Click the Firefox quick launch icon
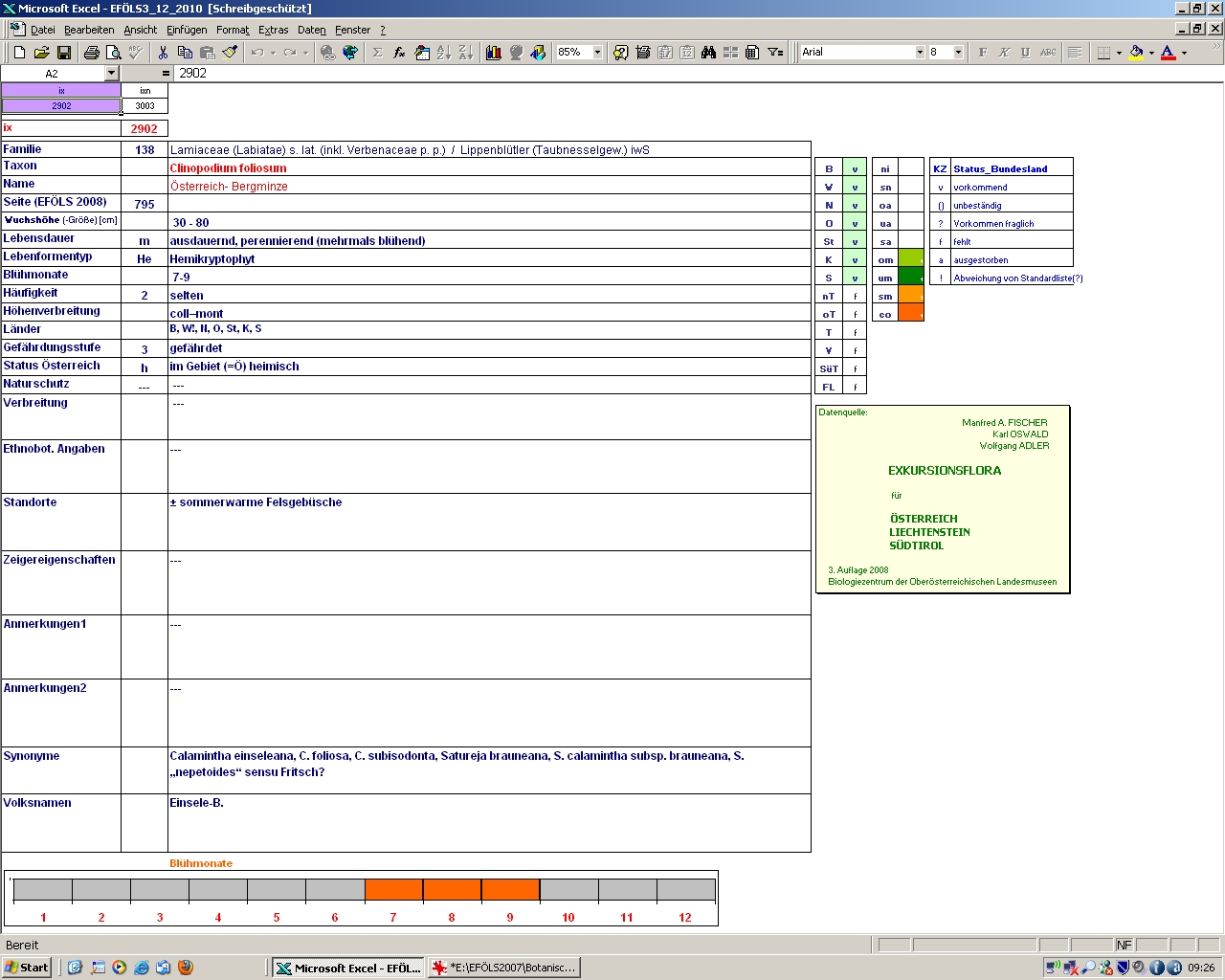This screenshot has width=1225, height=980. [x=186, y=968]
